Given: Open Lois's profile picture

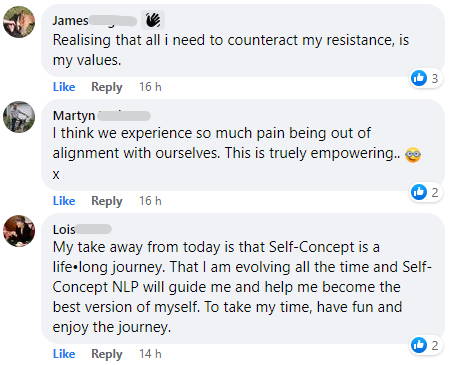Looking at the screenshot, I should tap(19, 231).
